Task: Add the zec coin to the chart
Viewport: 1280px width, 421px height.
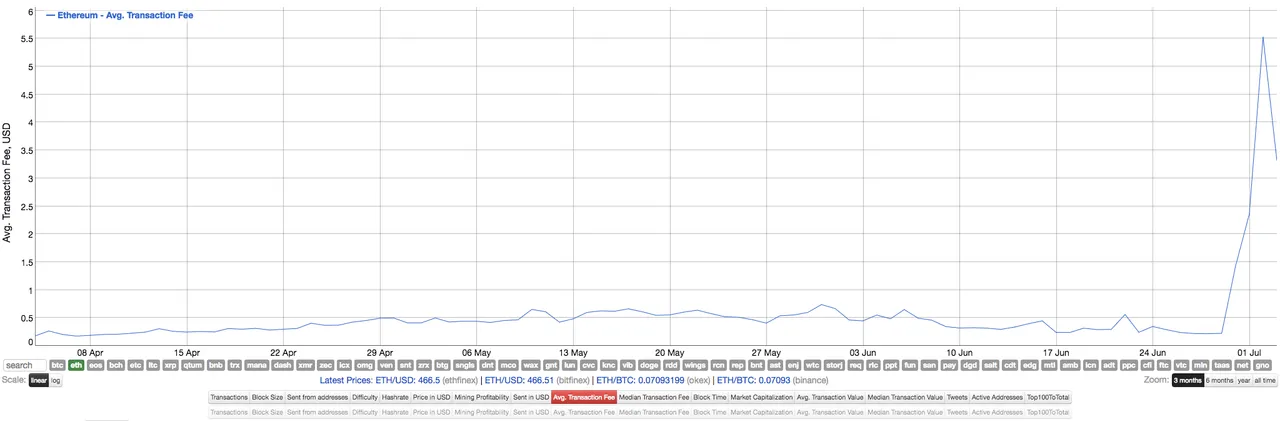Action: [326, 365]
